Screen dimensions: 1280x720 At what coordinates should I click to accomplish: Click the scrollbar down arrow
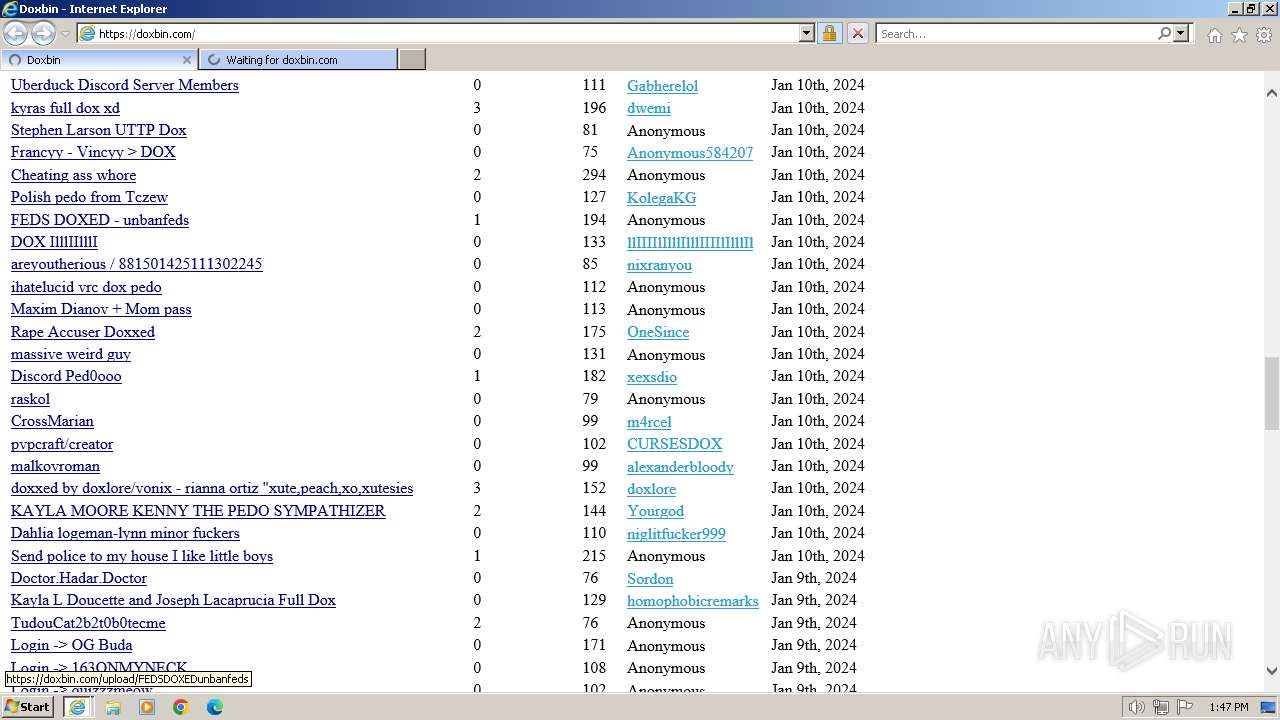(1271, 671)
